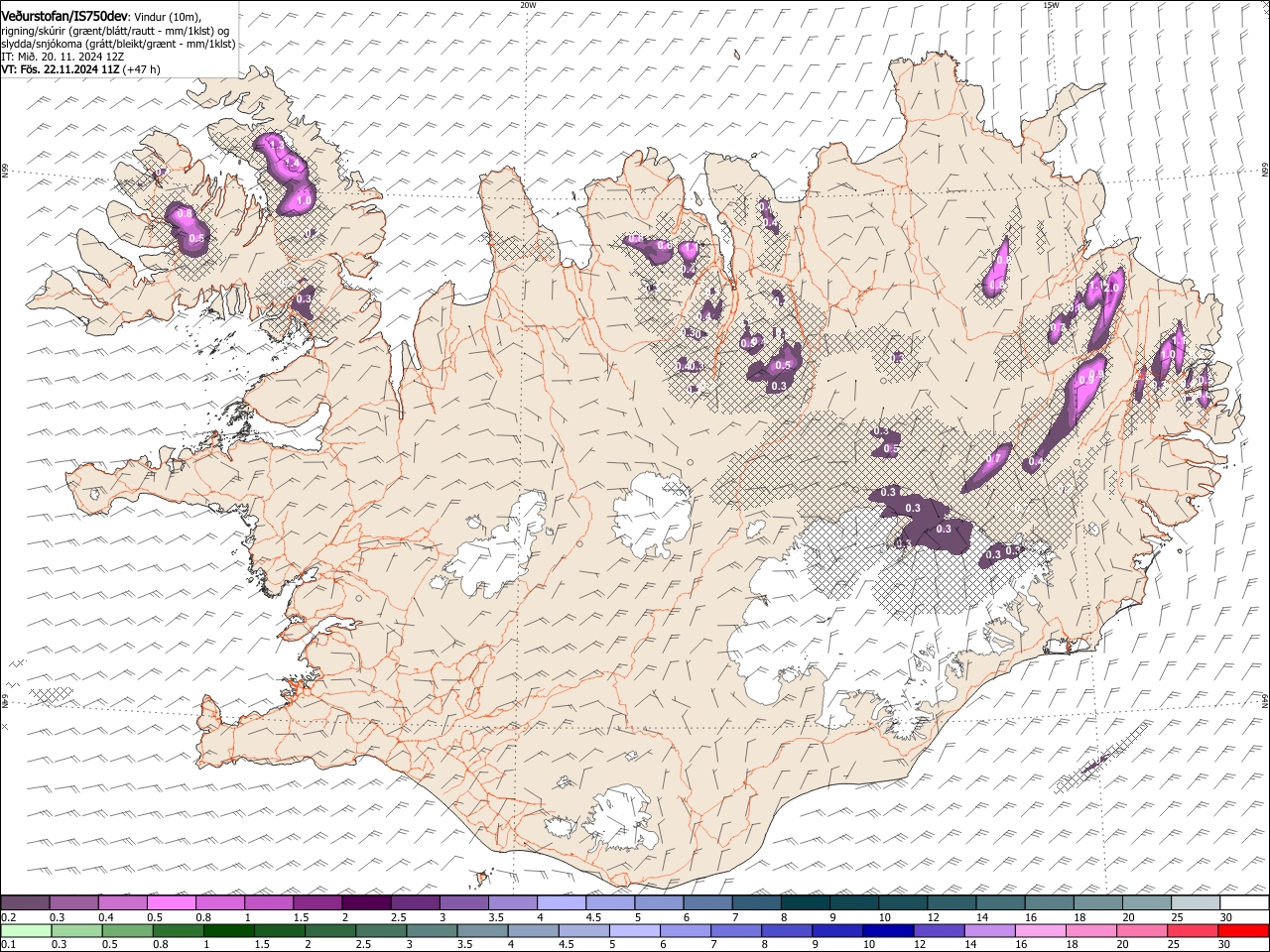Screen dimensions: 1270x952
Task: Pick the rain legend swatch starting at 18
Action: (1091, 930)
